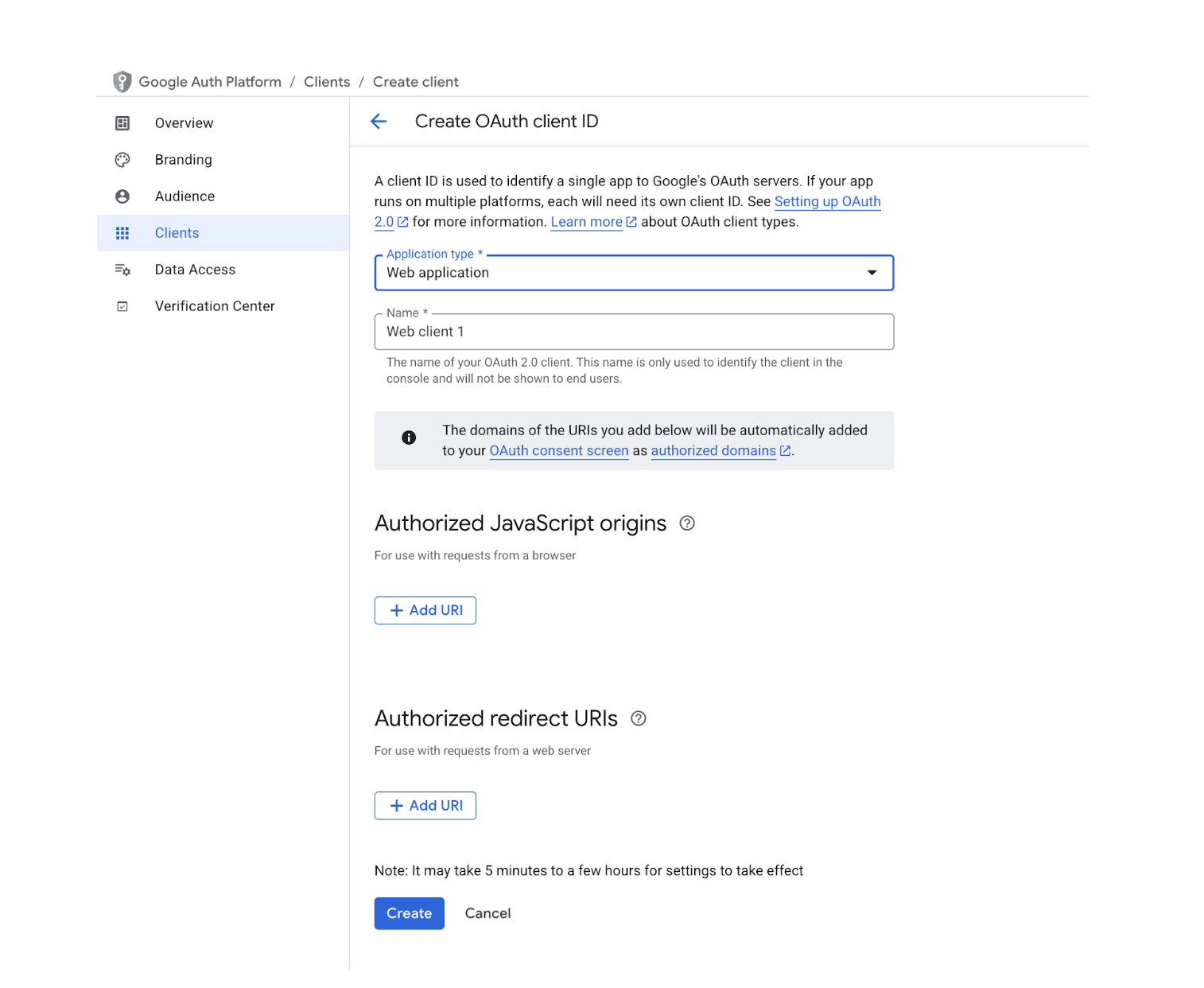Click the Data Access settings-list icon

tap(122, 270)
